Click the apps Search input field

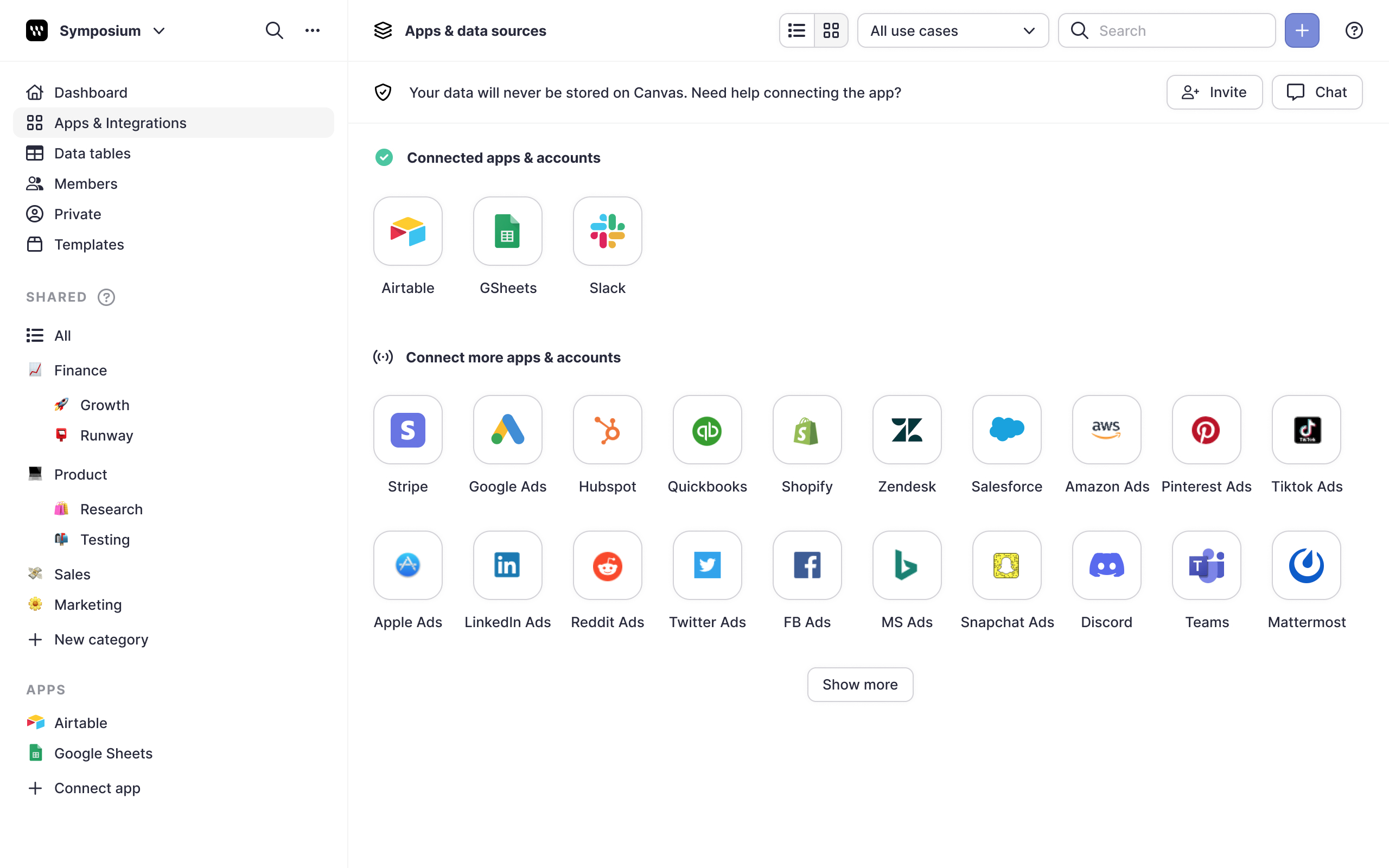[x=1167, y=30]
